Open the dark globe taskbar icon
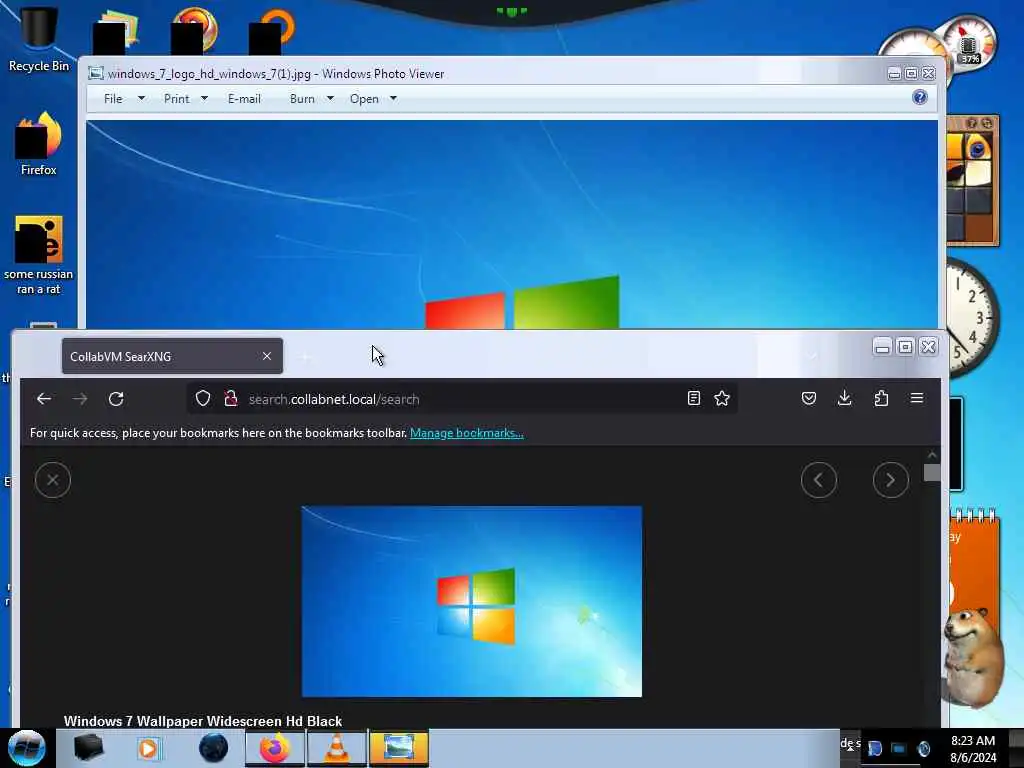Screen dimensions: 1024x768 [213, 748]
